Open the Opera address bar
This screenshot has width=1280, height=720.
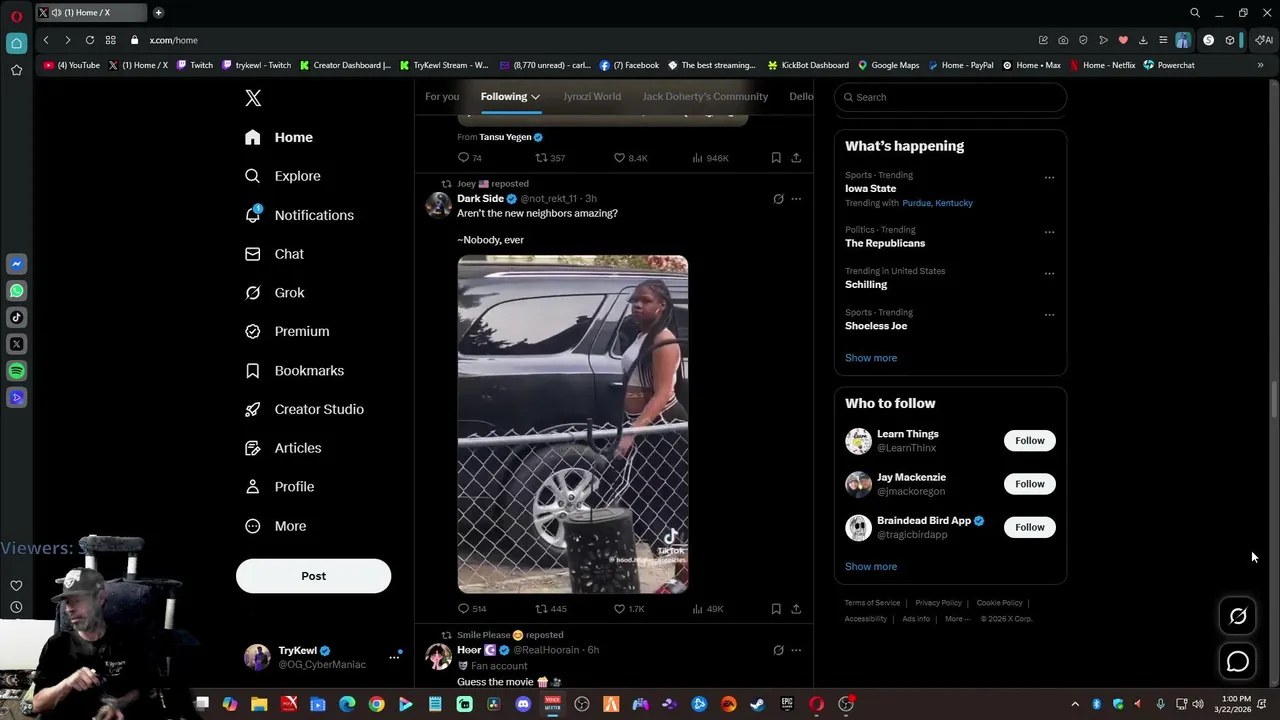point(580,40)
